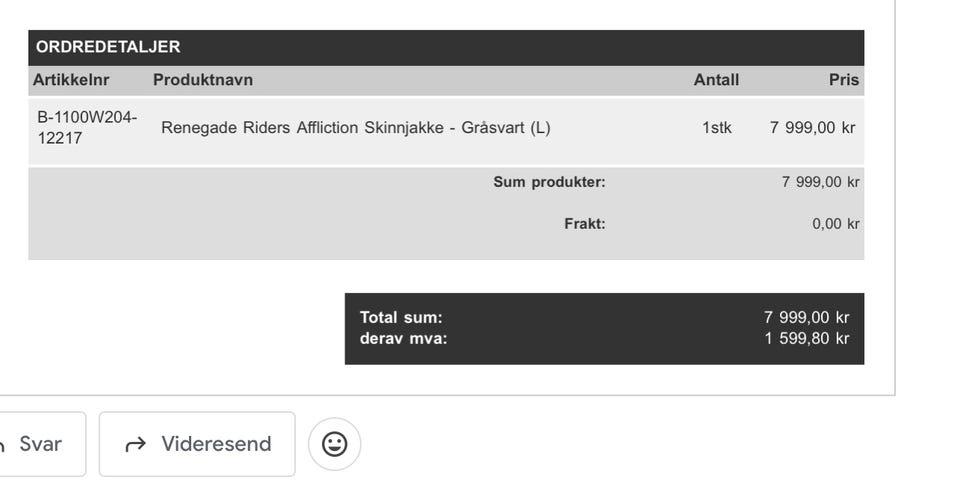Click the 7 999,00 kr item price cell
The width and height of the screenshot is (960, 489).
812,128
